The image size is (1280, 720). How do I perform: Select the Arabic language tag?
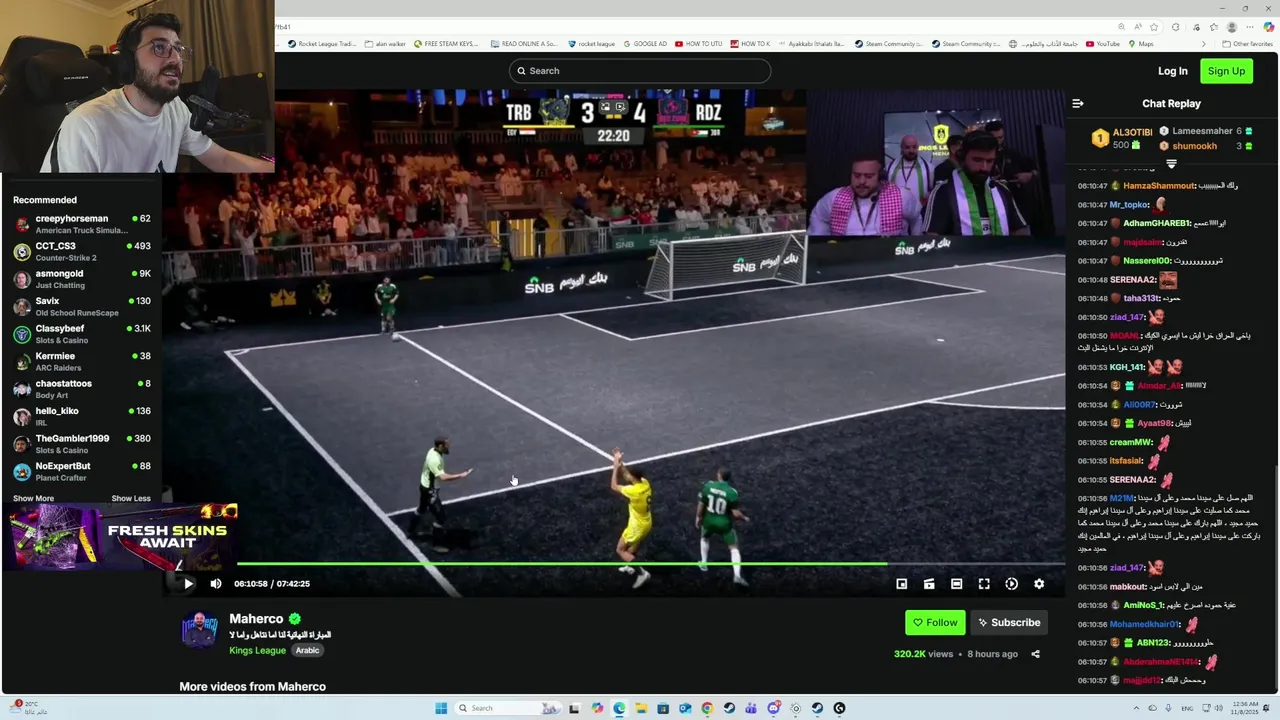[307, 650]
